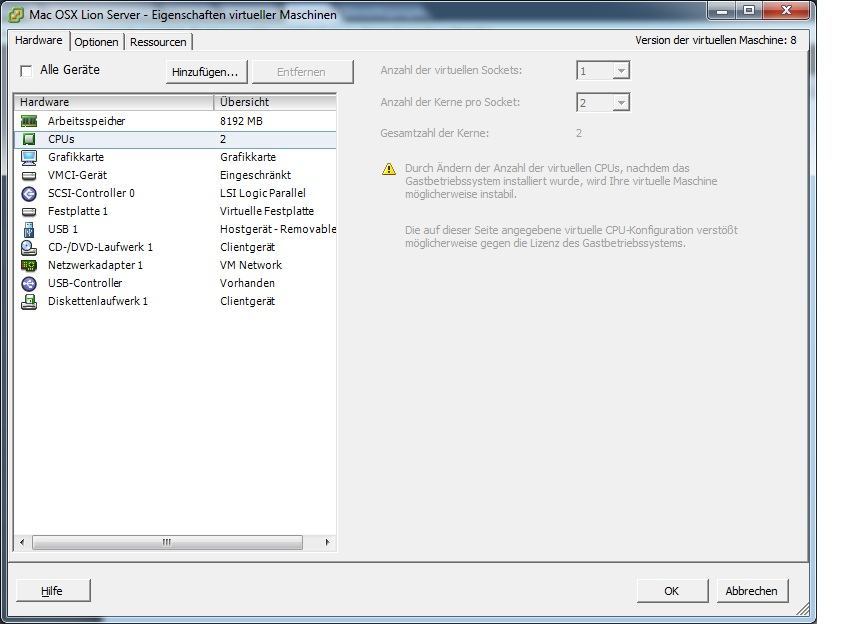This screenshot has height=624, width=864.
Task: Click the USB-Controller icon
Action: tap(29, 283)
